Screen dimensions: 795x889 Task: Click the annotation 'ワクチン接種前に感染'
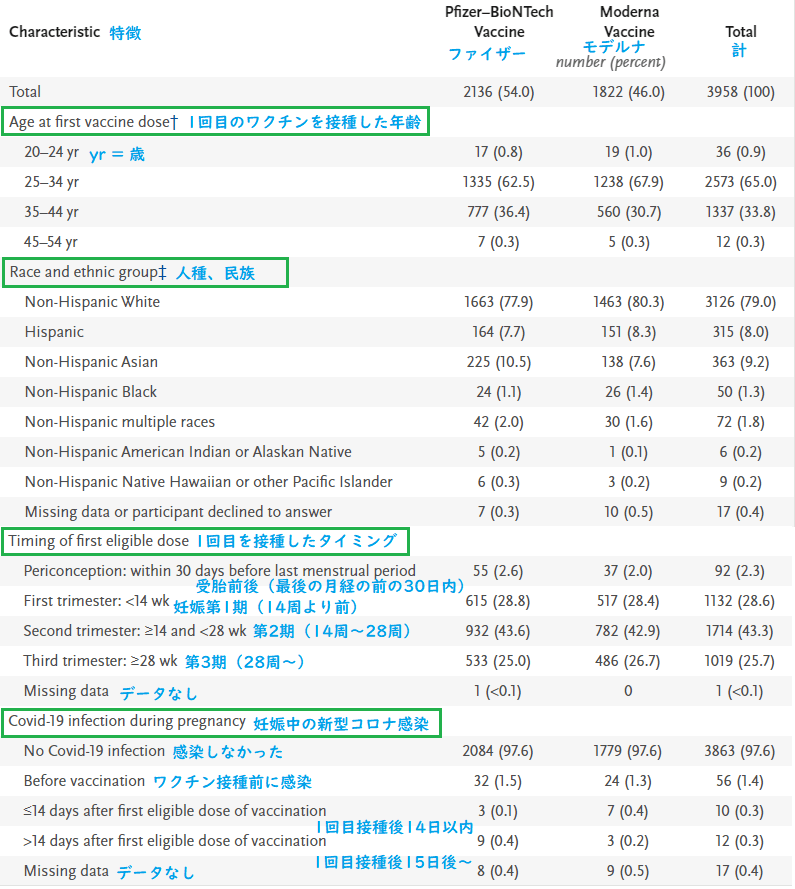click(232, 782)
